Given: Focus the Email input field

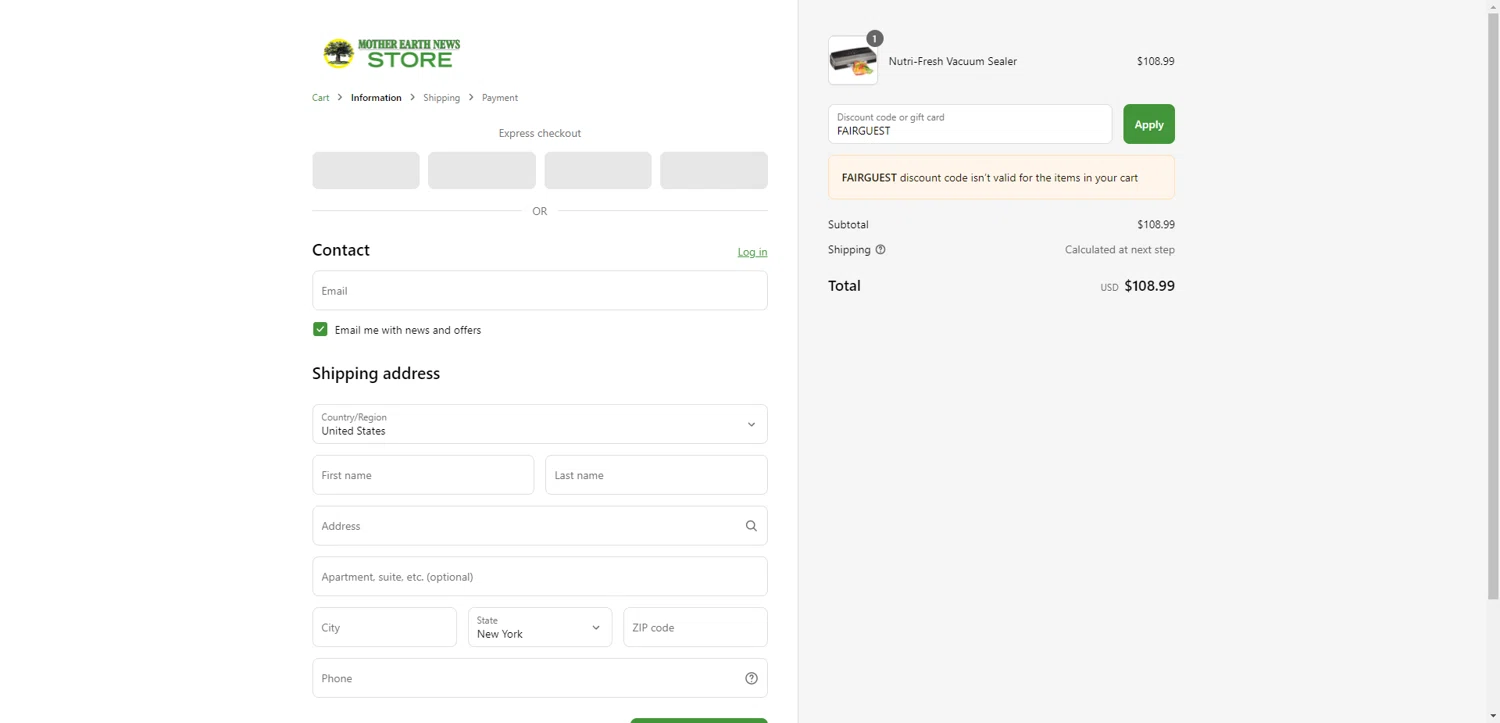Looking at the screenshot, I should 540,290.
